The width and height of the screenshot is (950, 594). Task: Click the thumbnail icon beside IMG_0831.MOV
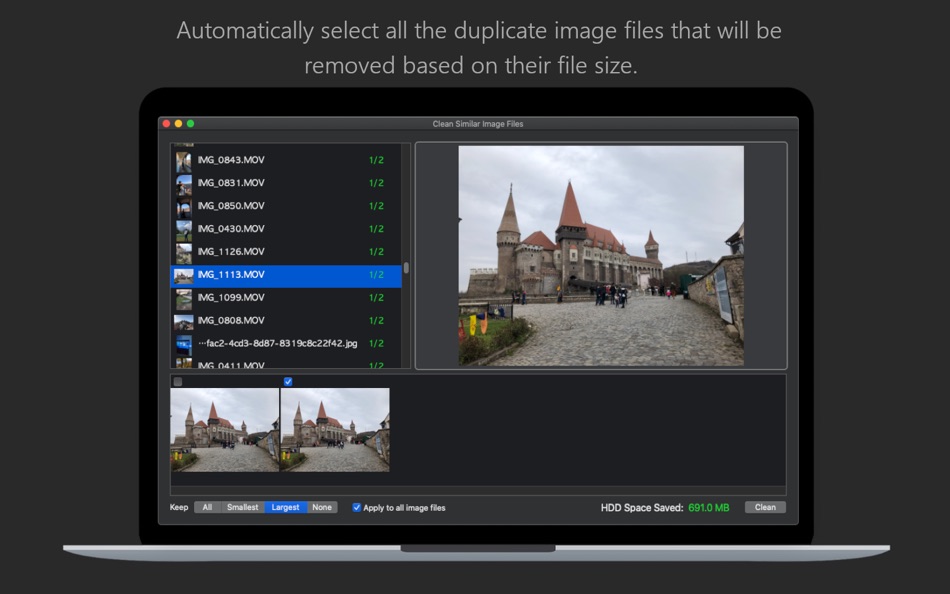pyautogui.click(x=184, y=183)
